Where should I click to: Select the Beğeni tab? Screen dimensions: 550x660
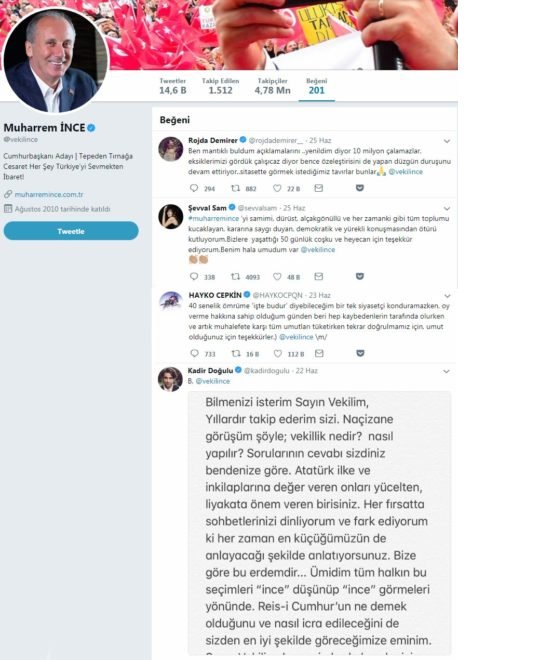(316, 86)
